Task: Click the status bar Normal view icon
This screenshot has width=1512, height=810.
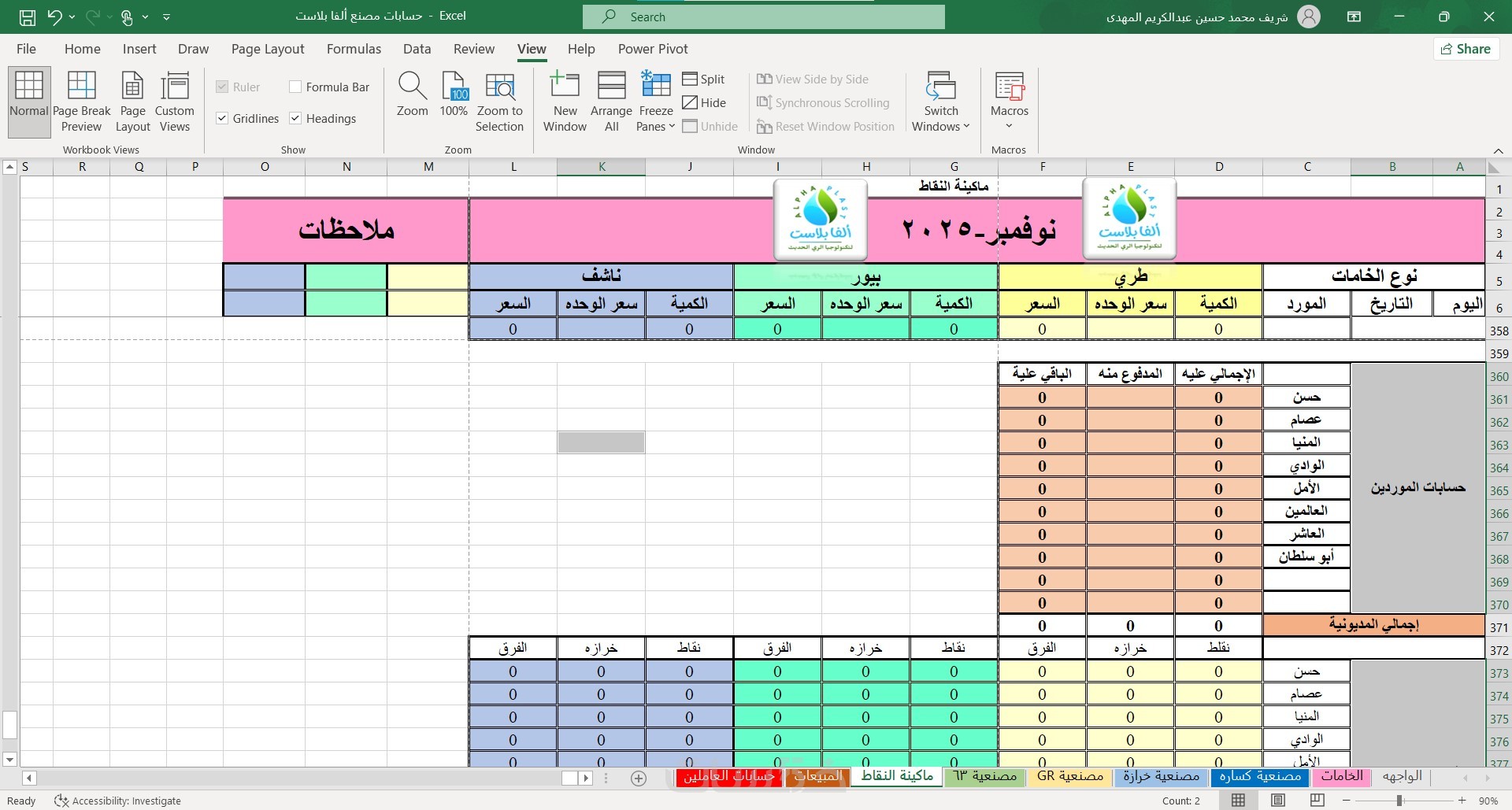Action: pyautogui.click(x=1239, y=801)
